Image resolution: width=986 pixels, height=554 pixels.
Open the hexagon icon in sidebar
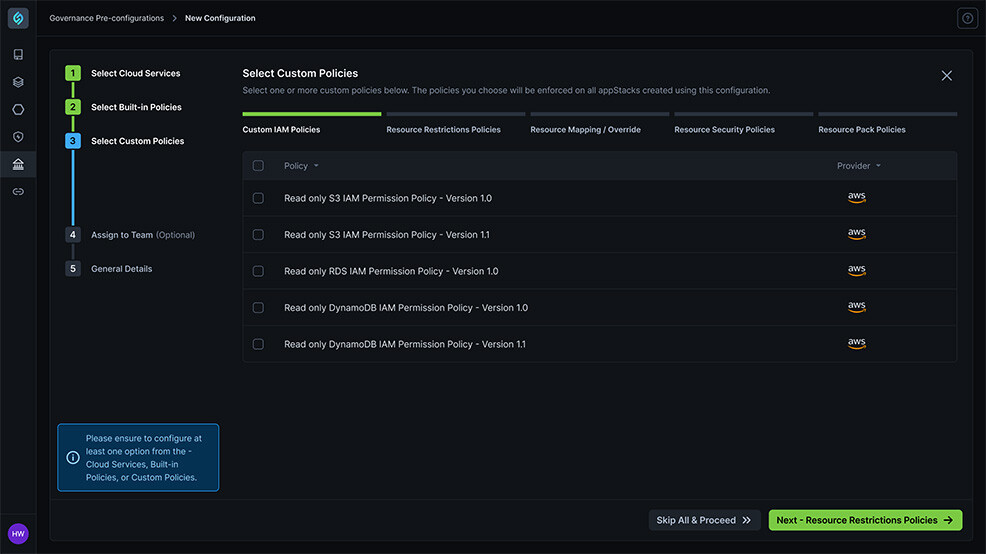18,109
